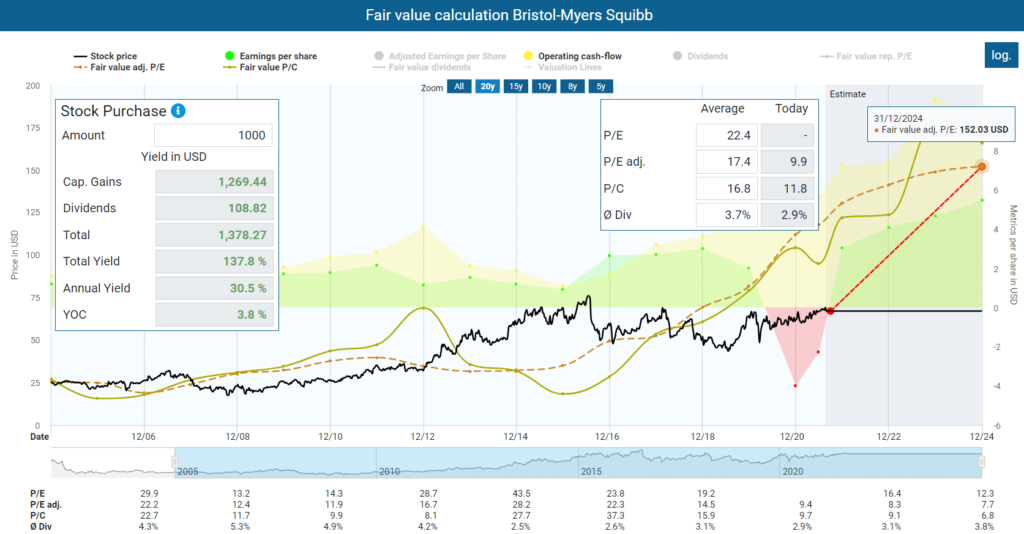Click the Total value 1,378.27

(x=214, y=235)
